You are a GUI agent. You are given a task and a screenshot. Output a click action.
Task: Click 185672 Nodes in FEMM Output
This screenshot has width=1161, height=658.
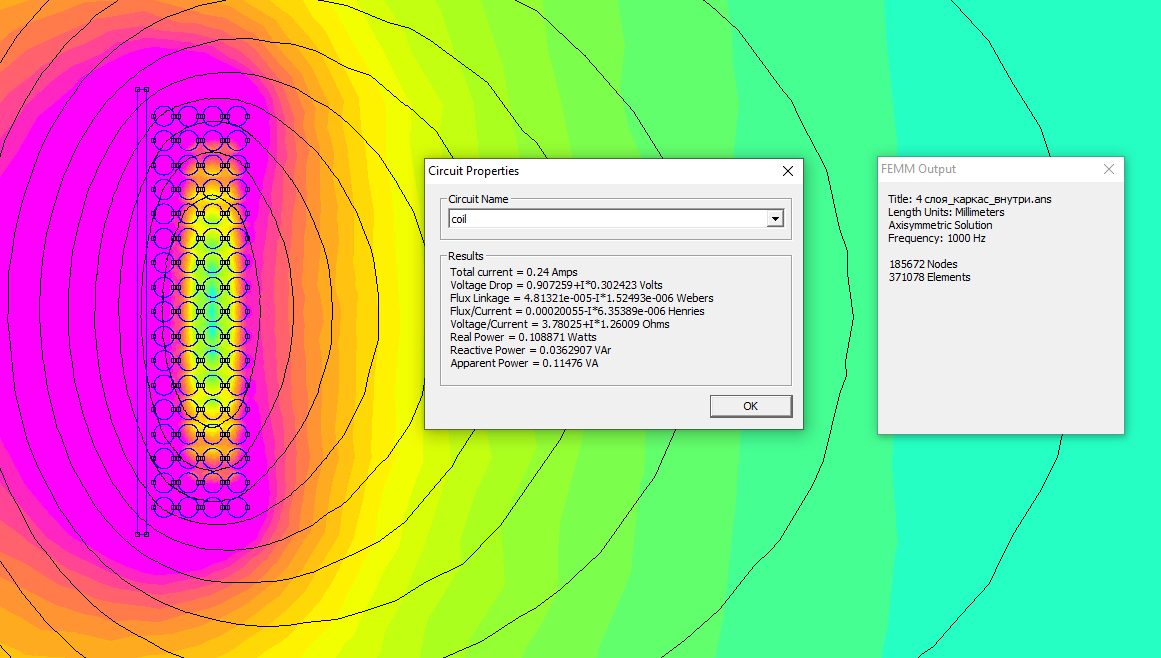[x=923, y=264]
